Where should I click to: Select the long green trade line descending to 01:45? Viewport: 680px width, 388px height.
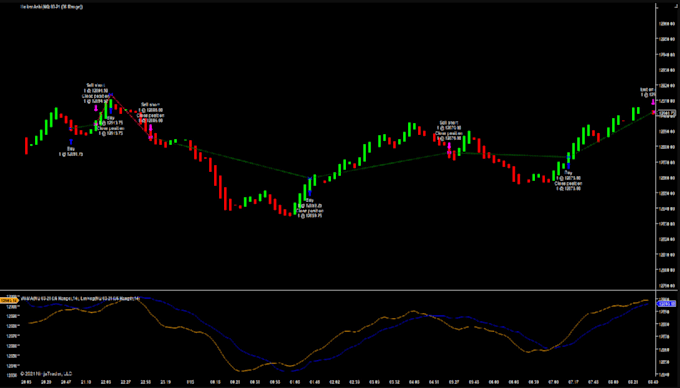[243, 161]
